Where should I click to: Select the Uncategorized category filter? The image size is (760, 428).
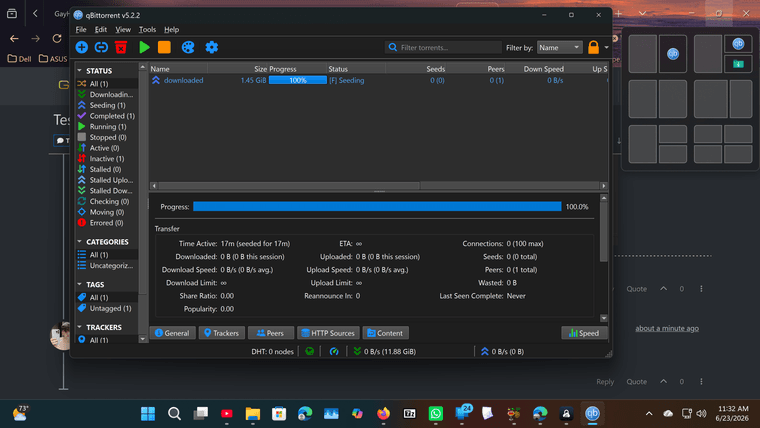107,266
